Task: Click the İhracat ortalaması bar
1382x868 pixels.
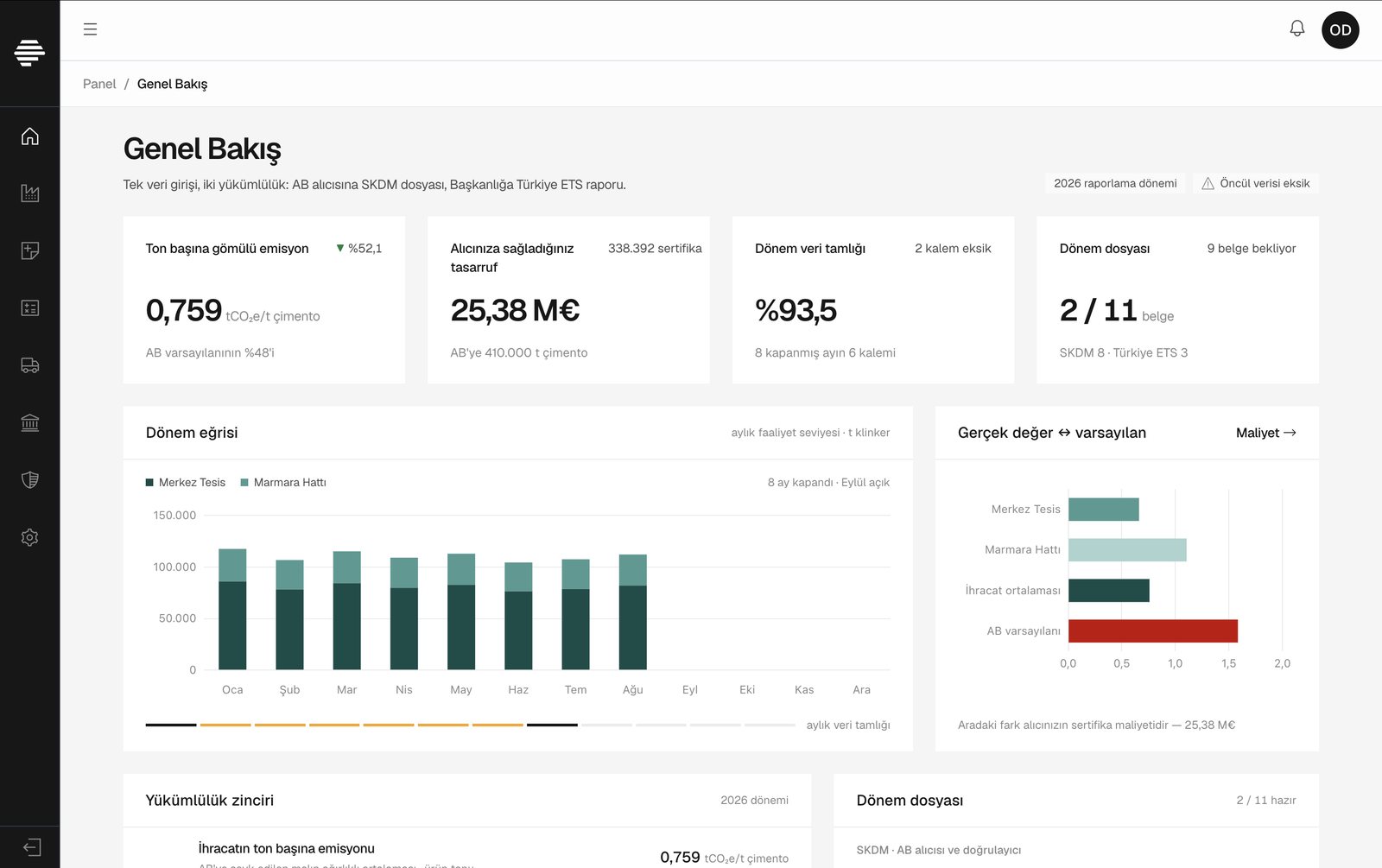Action: pyautogui.click(x=1109, y=591)
